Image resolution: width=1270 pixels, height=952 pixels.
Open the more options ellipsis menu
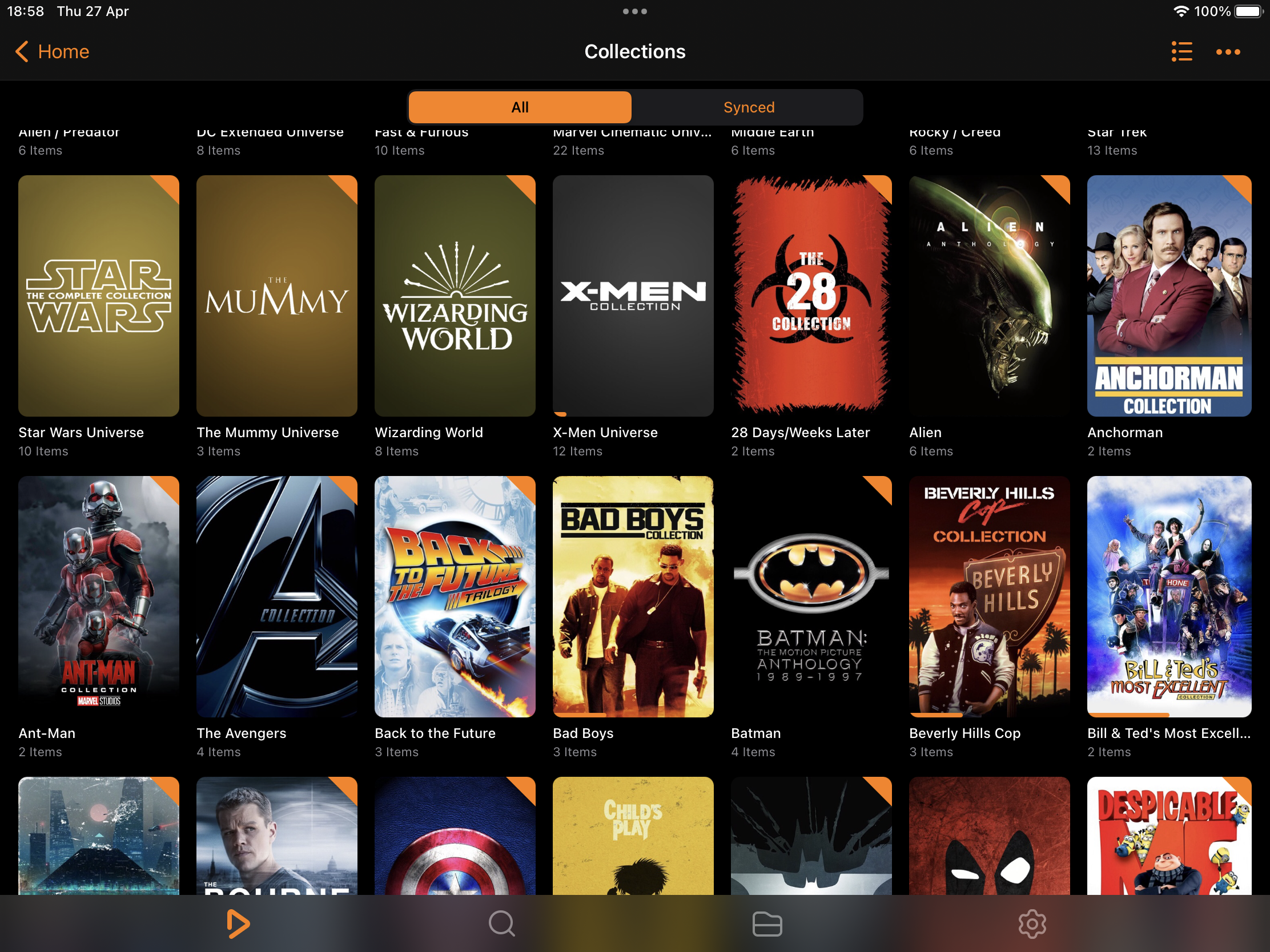tap(1228, 51)
